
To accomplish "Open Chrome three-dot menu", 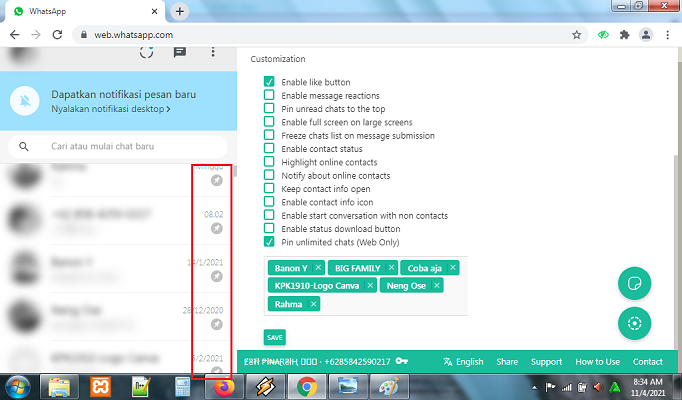I will (668, 35).
